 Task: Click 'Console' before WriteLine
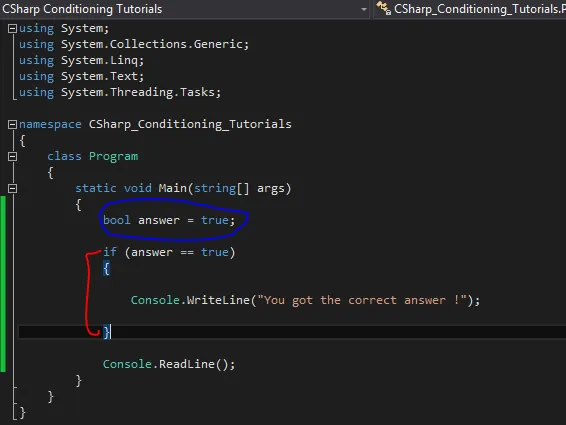pyautogui.click(x=155, y=300)
